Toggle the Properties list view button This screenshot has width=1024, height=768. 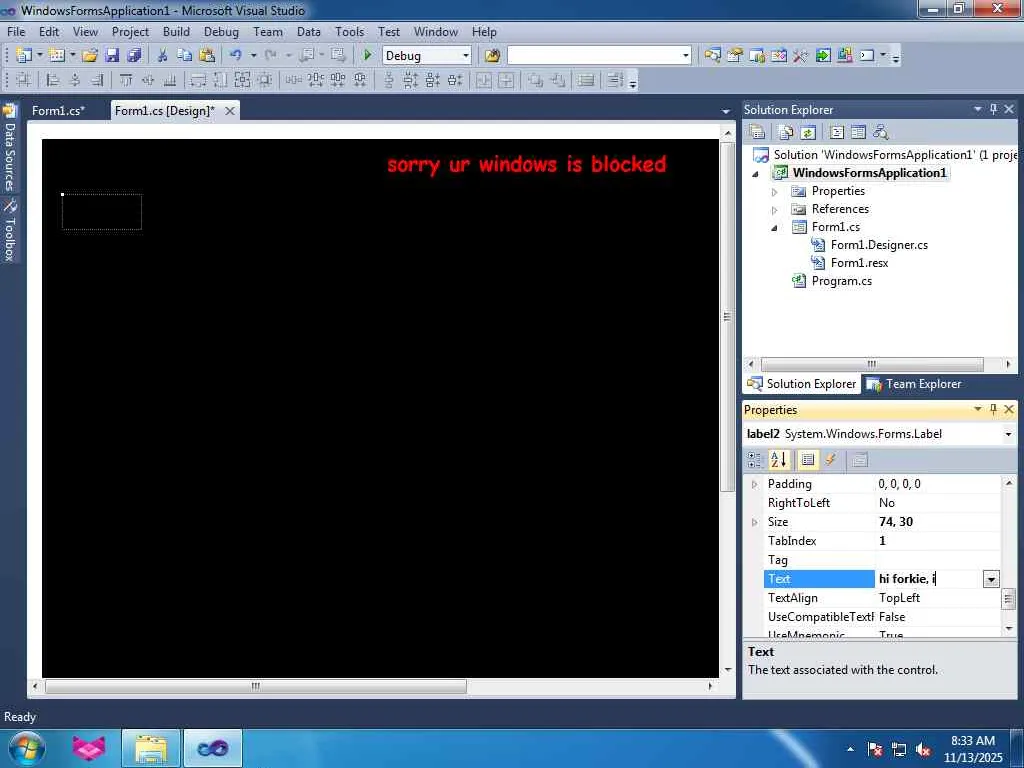coord(808,460)
